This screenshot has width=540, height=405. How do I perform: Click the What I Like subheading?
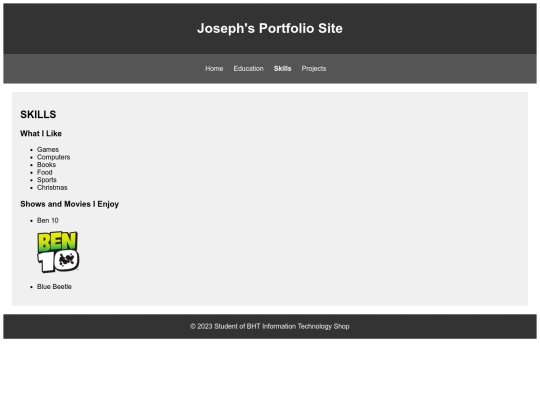(41, 133)
